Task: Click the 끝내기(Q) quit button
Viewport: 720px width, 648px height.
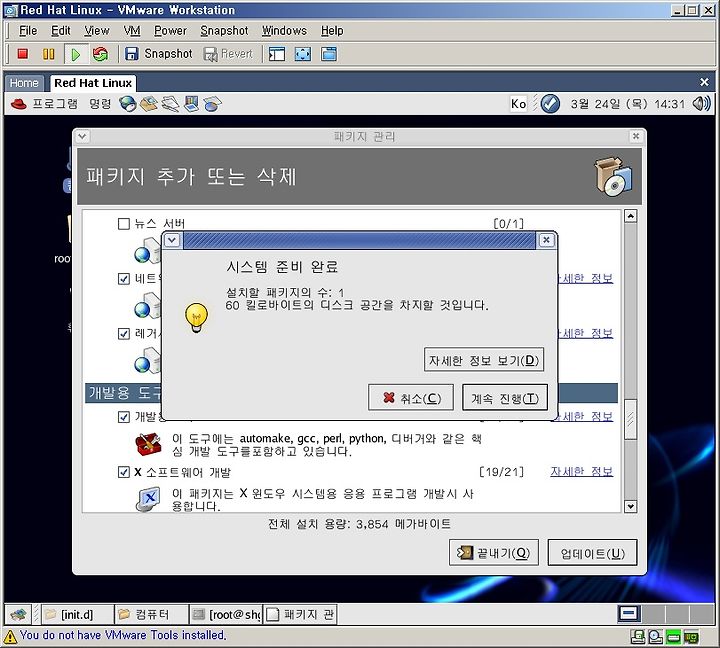Action: pos(494,553)
